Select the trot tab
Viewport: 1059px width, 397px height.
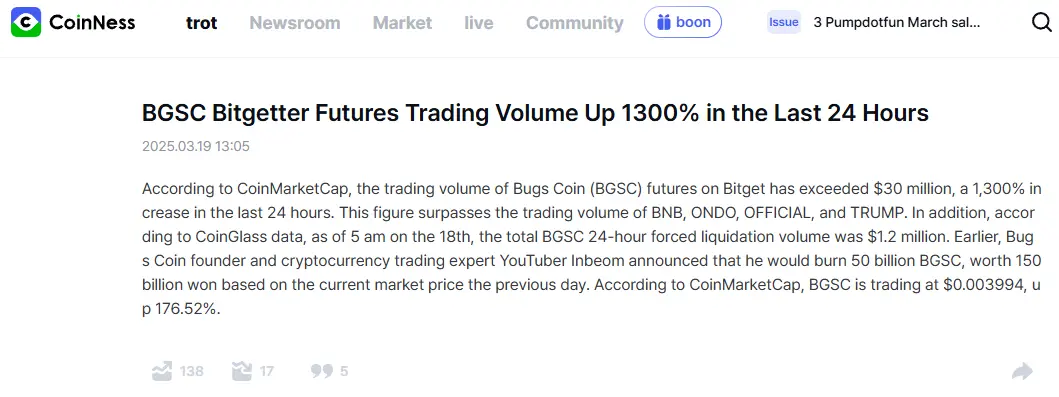click(x=201, y=23)
